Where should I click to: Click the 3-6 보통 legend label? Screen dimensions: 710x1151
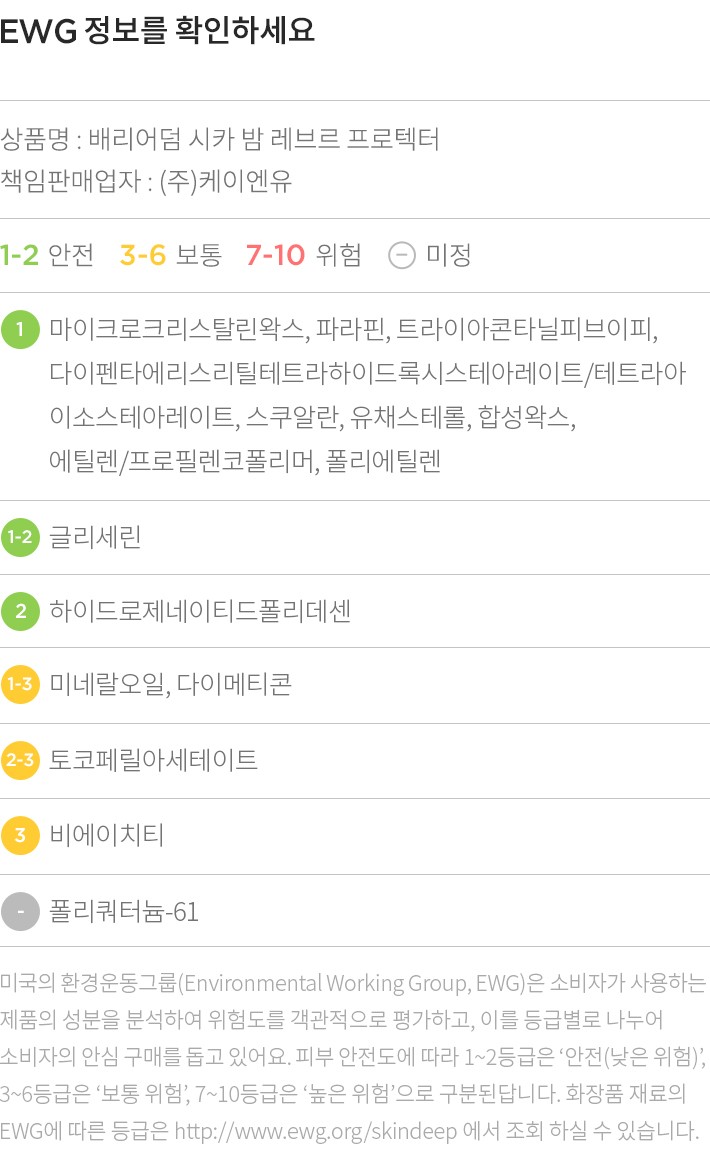pos(170,255)
